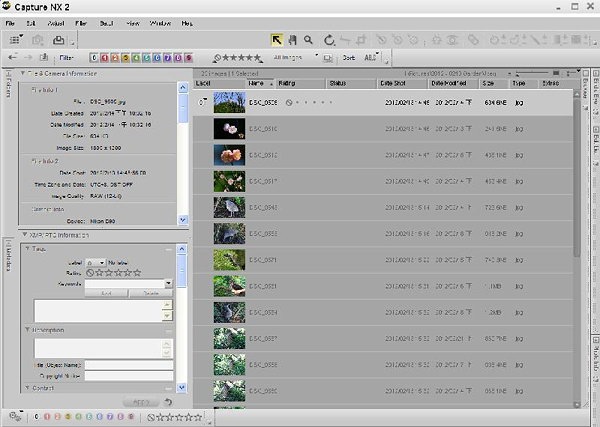Open the Window menu
The width and height of the screenshot is (600, 427).
coord(160,23)
